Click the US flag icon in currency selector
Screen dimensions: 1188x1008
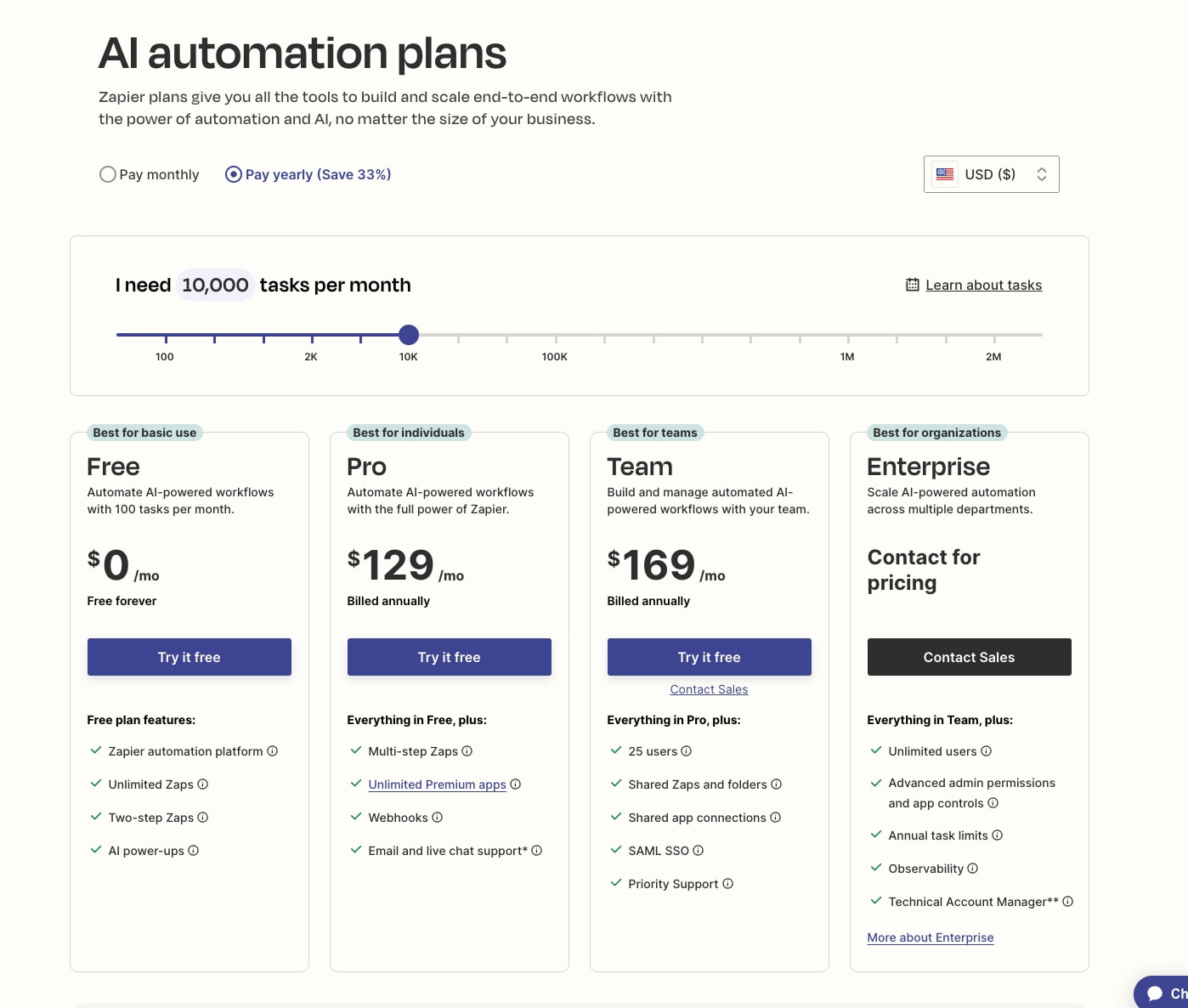point(945,174)
